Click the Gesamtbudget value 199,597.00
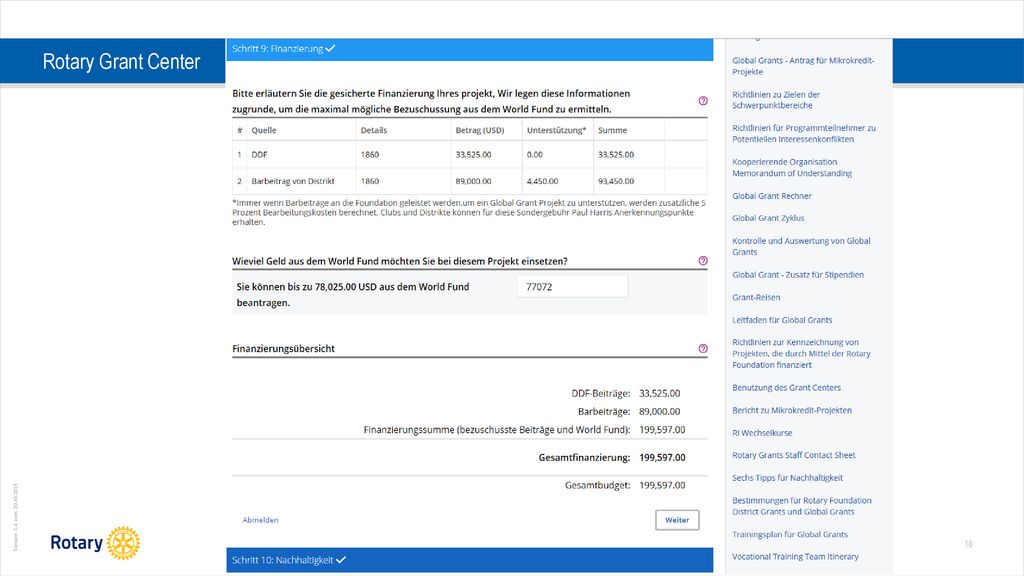The image size is (1024, 576). 662,485
